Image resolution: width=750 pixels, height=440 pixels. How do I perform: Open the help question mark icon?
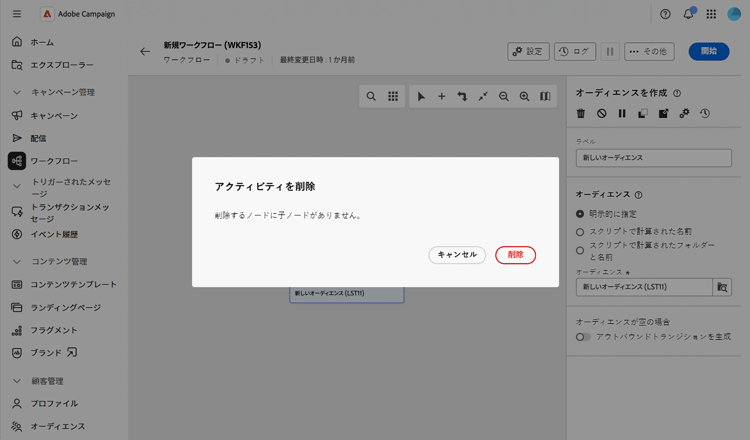665,14
